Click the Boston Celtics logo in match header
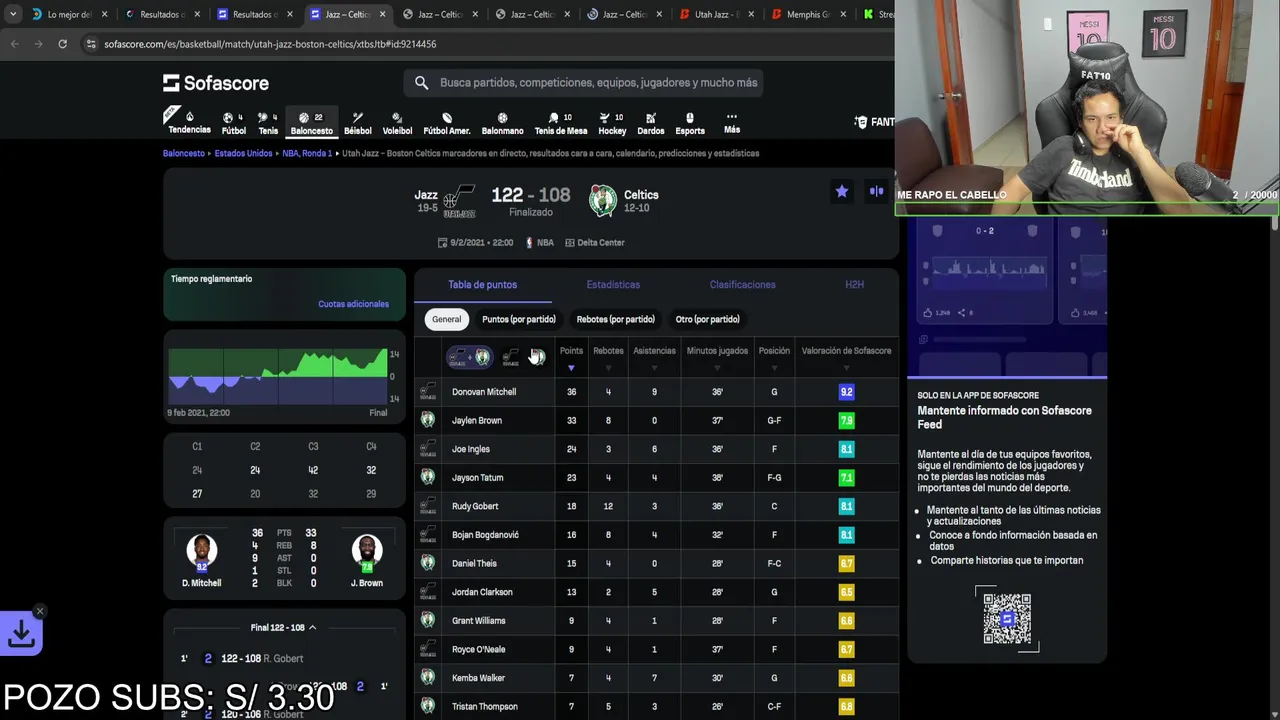The width and height of the screenshot is (1280, 720). click(602, 201)
